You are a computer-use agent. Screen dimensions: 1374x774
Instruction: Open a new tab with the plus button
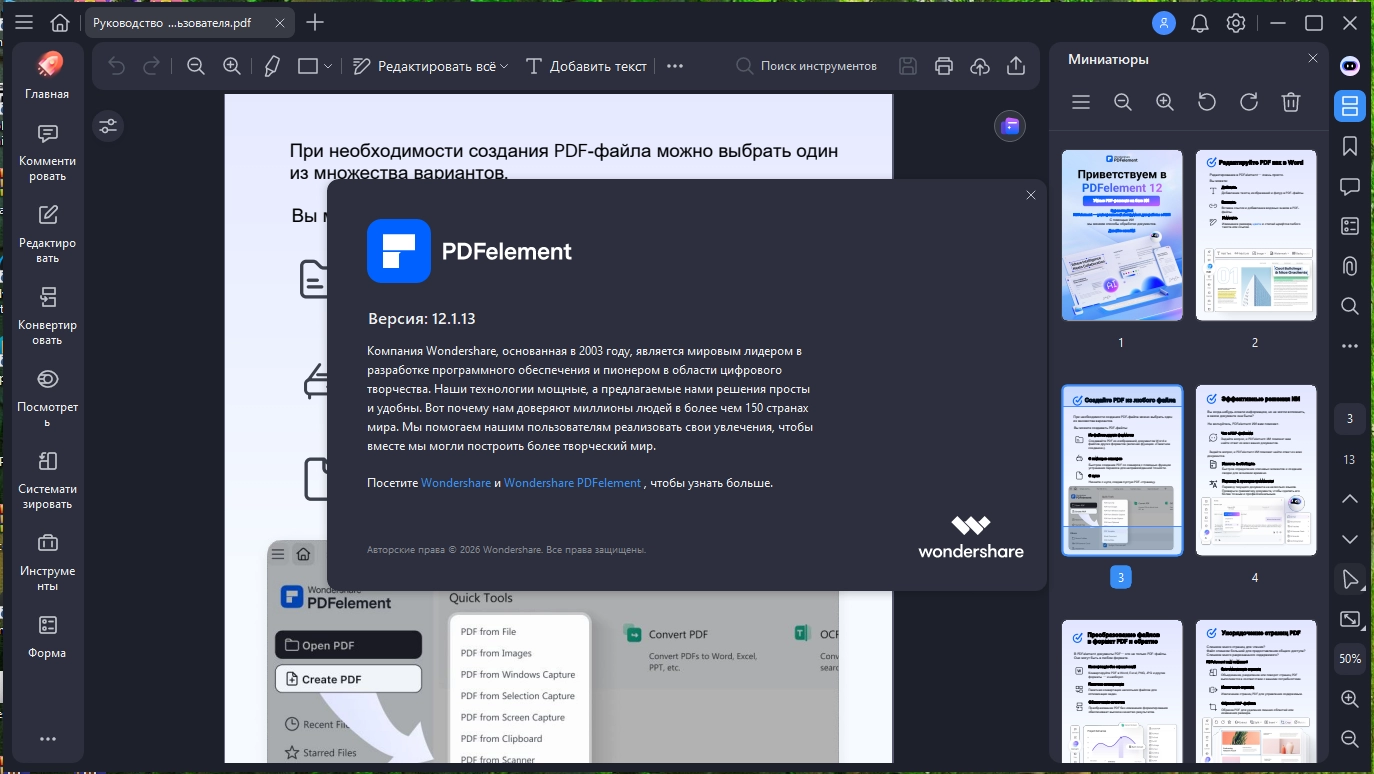pos(315,22)
